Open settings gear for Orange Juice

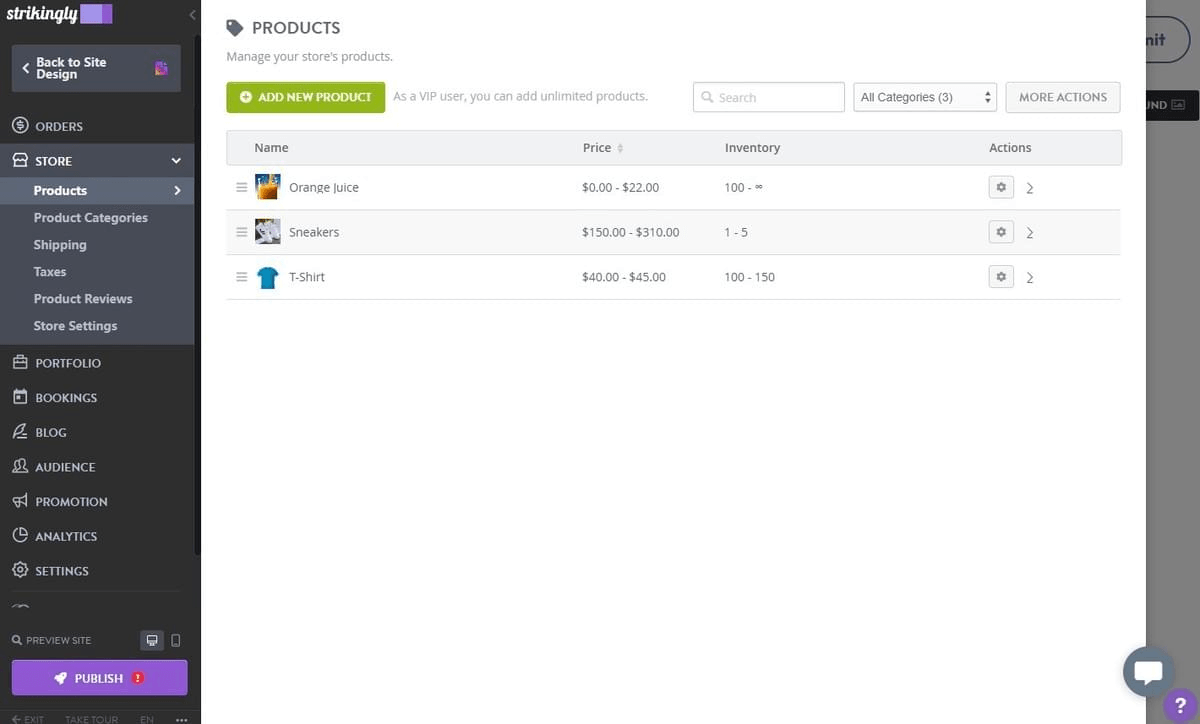[x=1001, y=187]
